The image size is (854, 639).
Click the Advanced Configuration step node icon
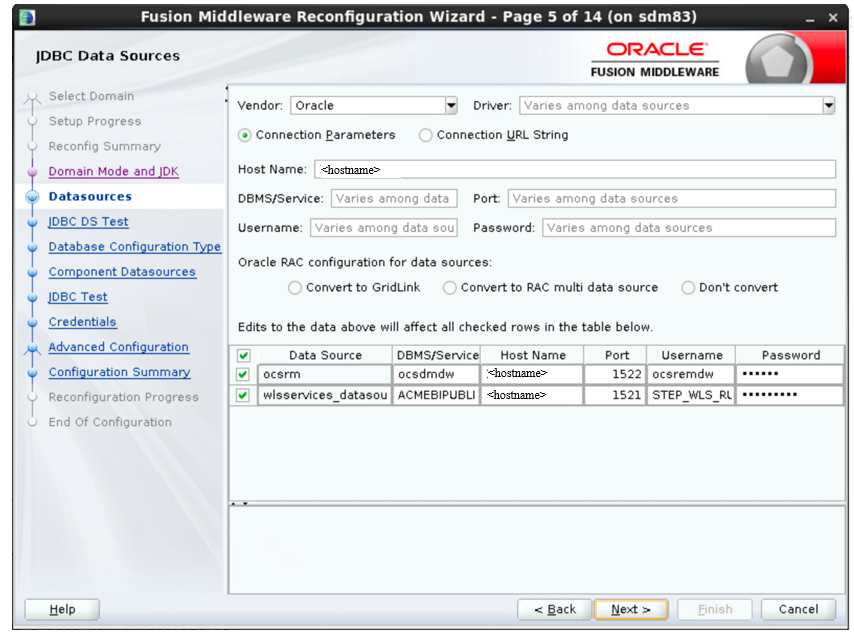point(33,349)
